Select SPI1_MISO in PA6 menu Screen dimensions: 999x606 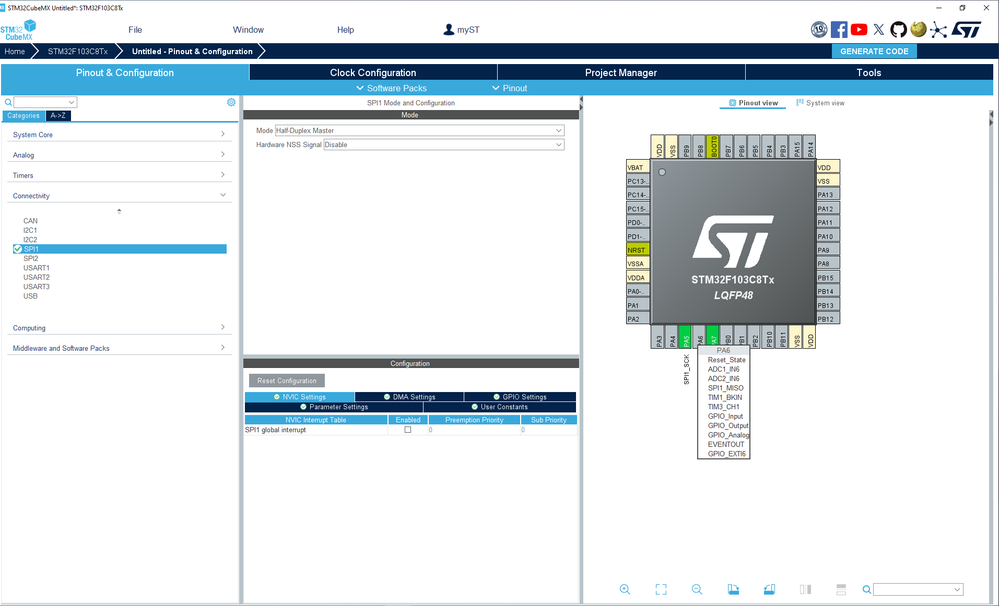[725, 387]
